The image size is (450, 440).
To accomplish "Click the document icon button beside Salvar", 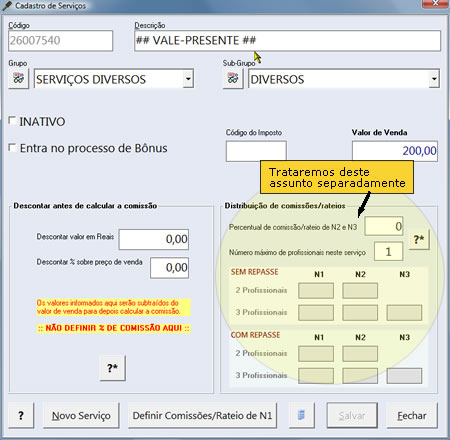I will pyautogui.click(x=301, y=415).
